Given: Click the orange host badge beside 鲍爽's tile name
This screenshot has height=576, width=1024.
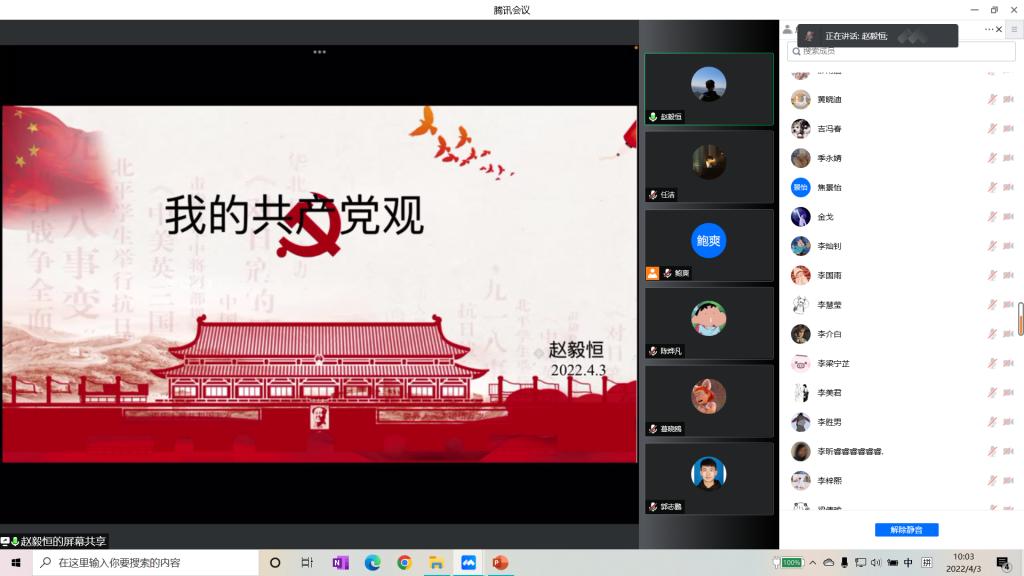Looking at the screenshot, I should (652, 273).
